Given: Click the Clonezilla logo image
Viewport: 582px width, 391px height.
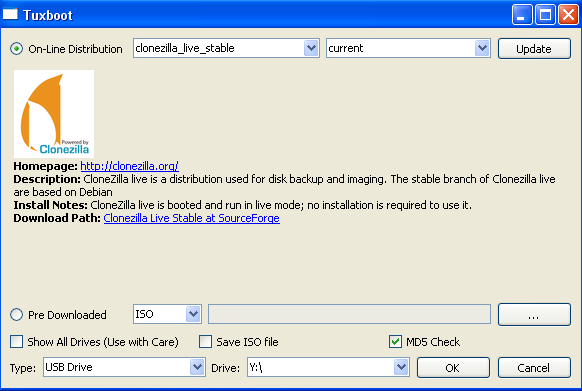Looking at the screenshot, I should tap(54, 114).
